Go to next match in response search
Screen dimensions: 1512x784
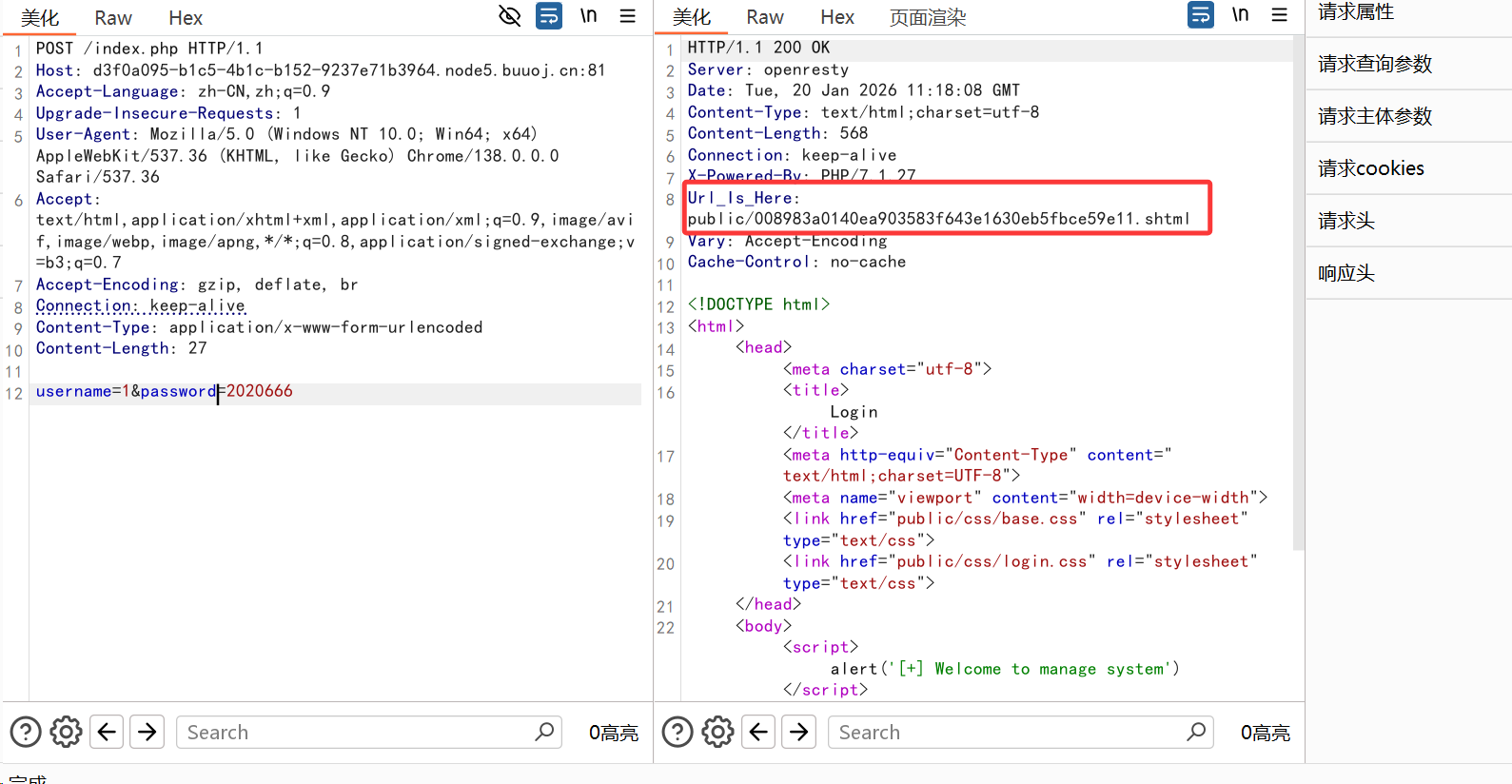click(x=799, y=732)
